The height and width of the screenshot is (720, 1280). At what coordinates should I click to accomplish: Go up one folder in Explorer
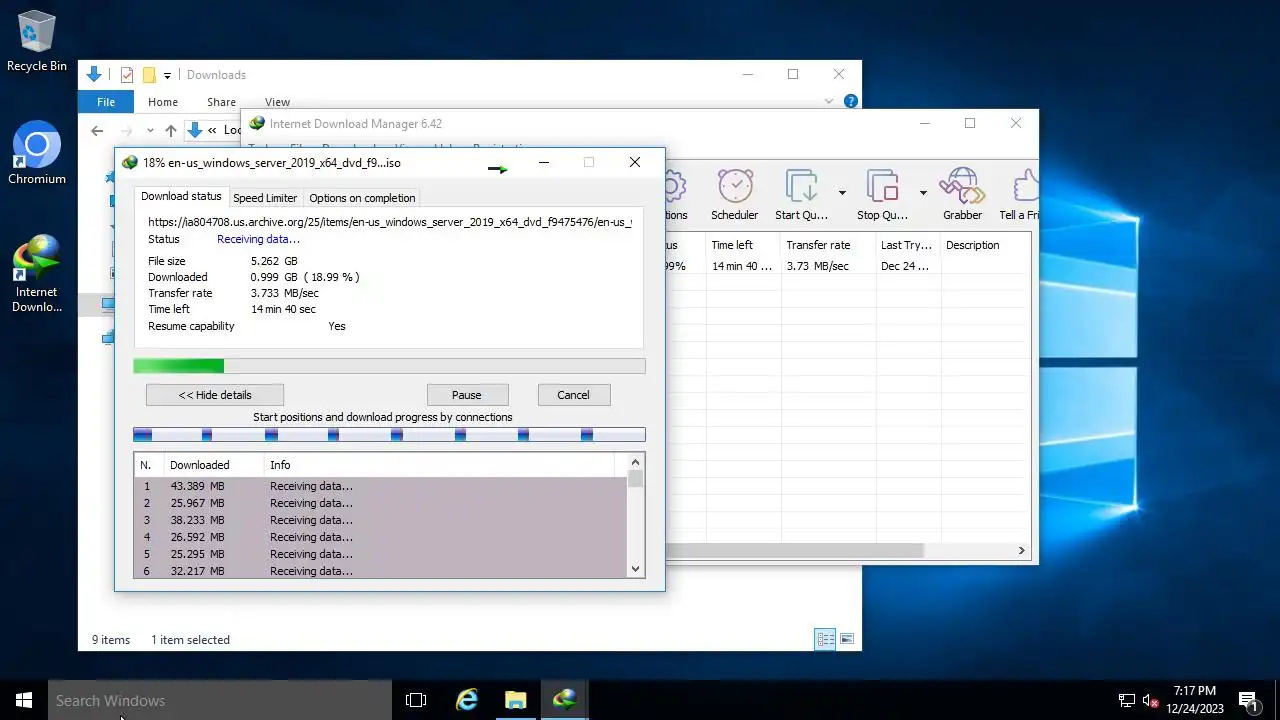[x=171, y=130]
